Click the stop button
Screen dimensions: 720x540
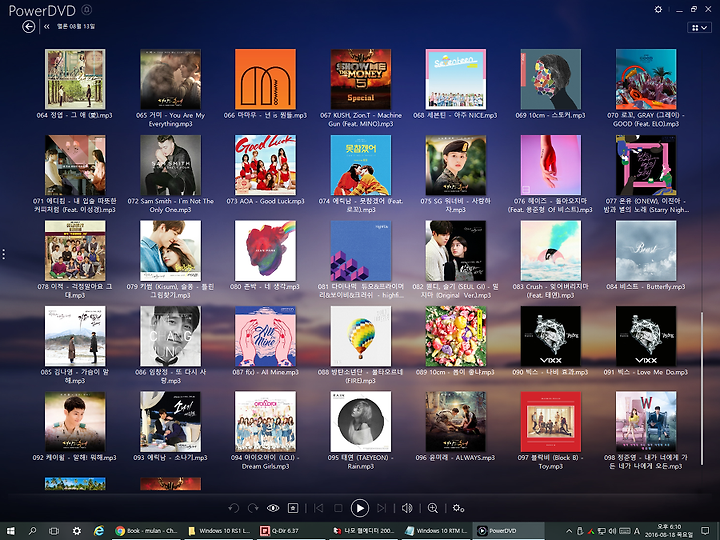coord(338,508)
